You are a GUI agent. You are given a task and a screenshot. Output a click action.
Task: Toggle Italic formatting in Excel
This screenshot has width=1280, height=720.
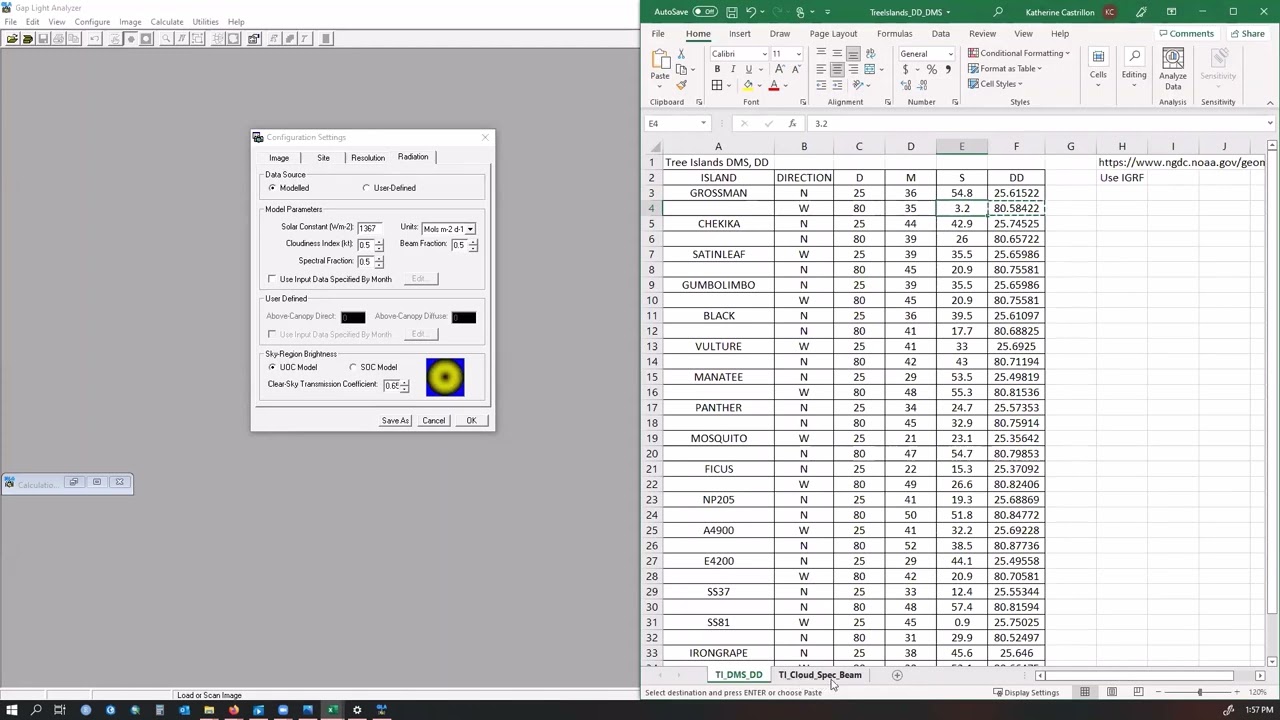click(732, 70)
